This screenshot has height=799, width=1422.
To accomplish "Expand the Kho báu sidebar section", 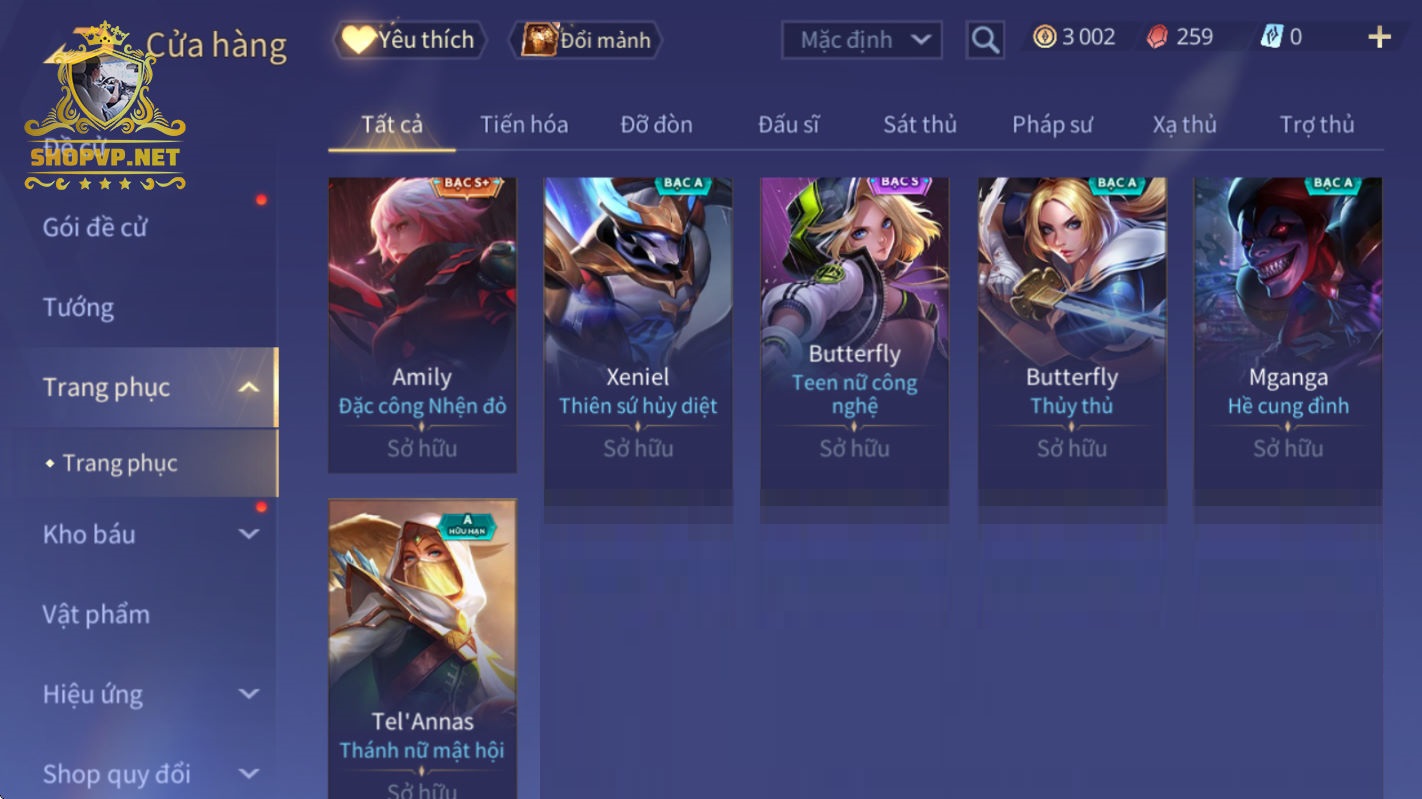I will 249,534.
